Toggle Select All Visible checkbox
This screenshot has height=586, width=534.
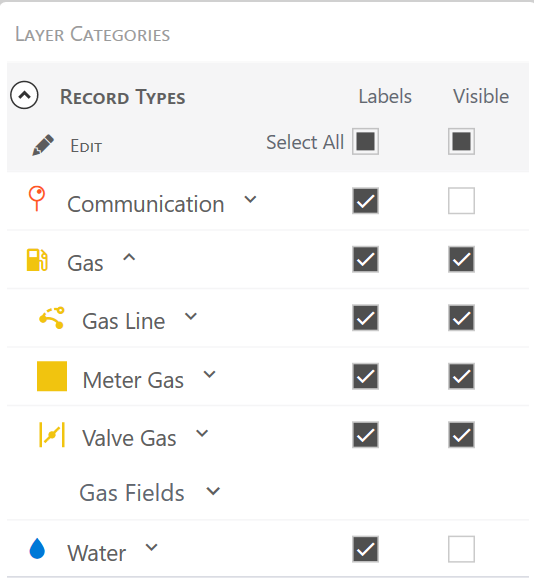pos(462,141)
